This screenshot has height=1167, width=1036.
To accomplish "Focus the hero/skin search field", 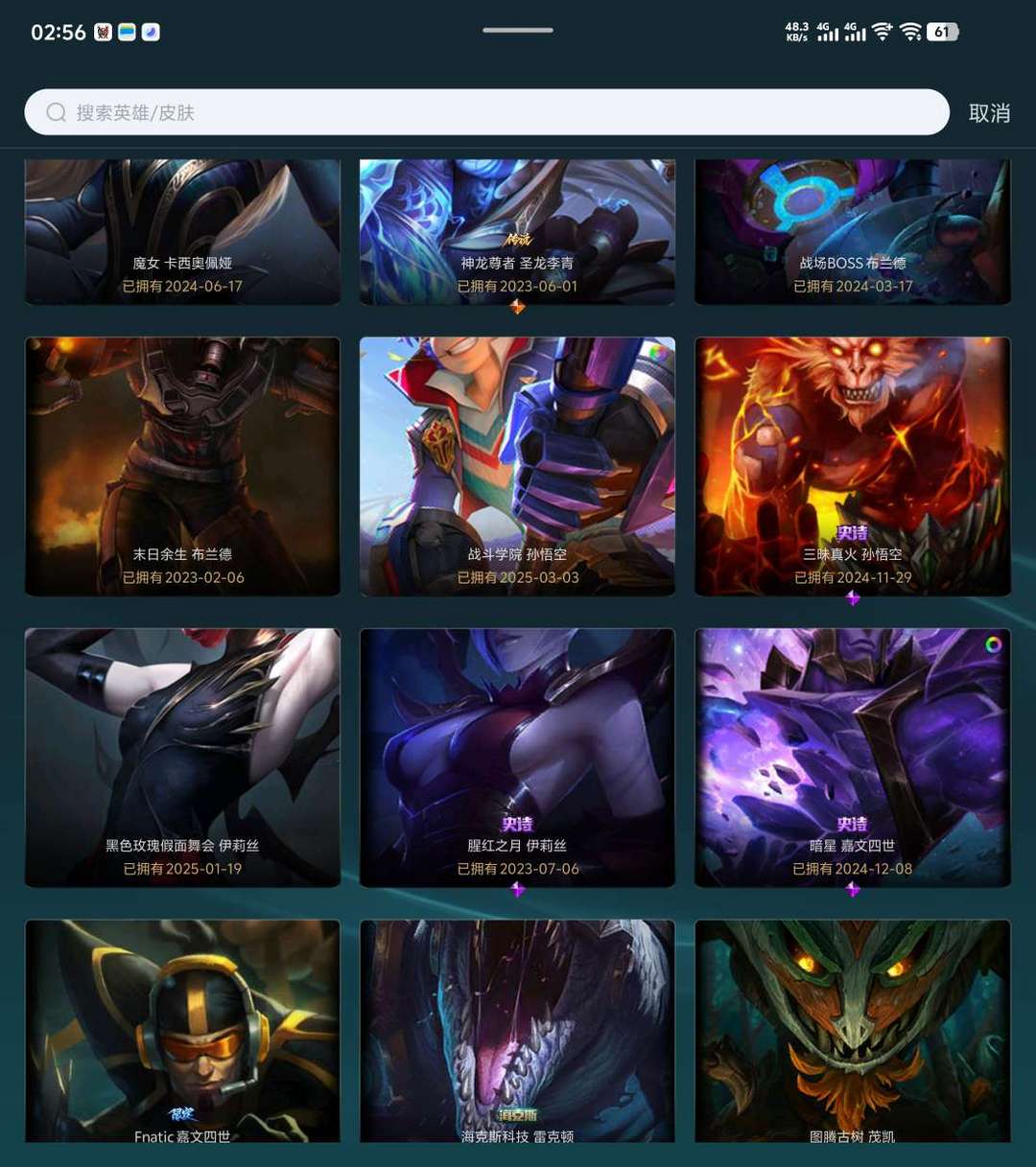I will tap(486, 112).
